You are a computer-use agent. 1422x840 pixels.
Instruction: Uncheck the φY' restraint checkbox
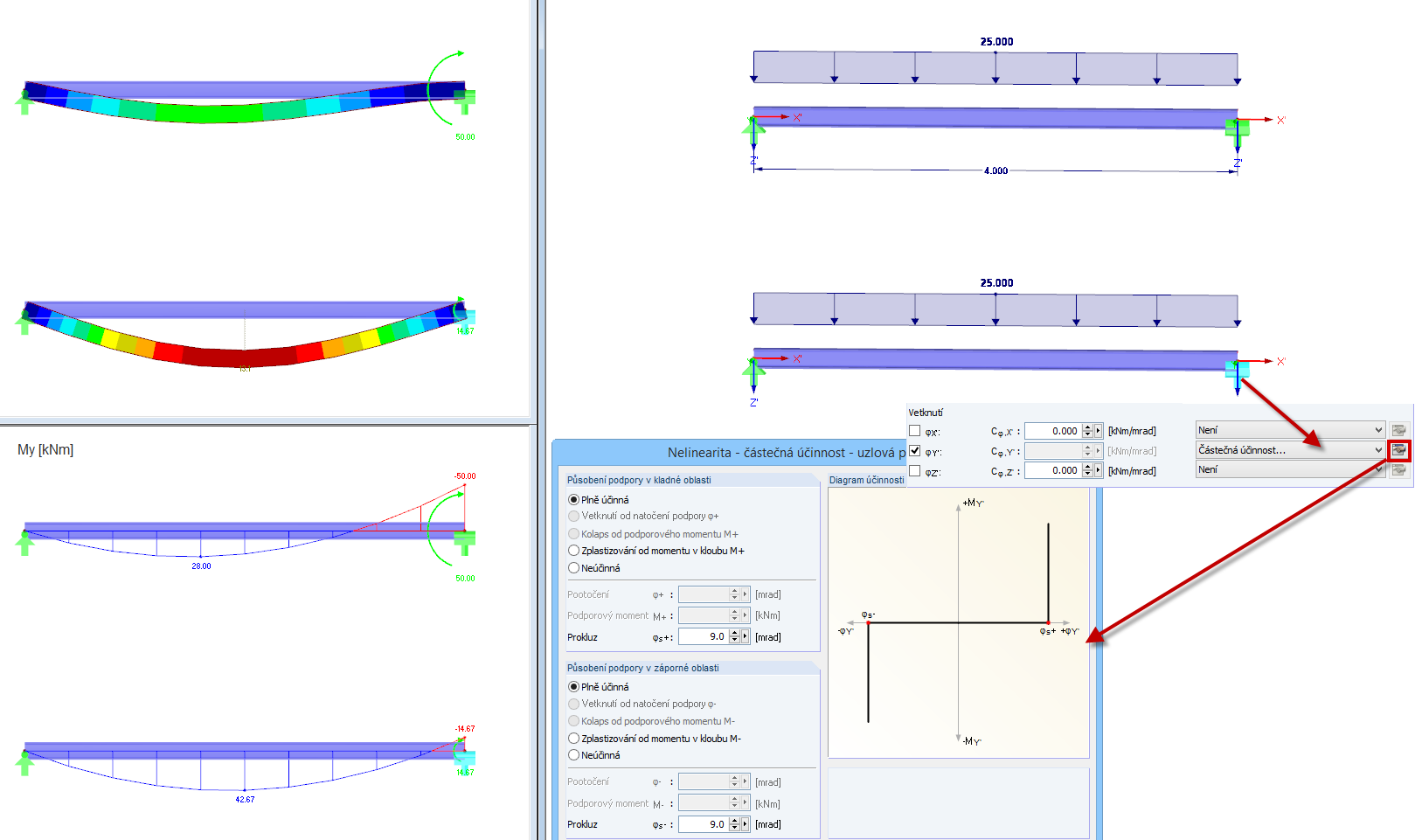914,451
